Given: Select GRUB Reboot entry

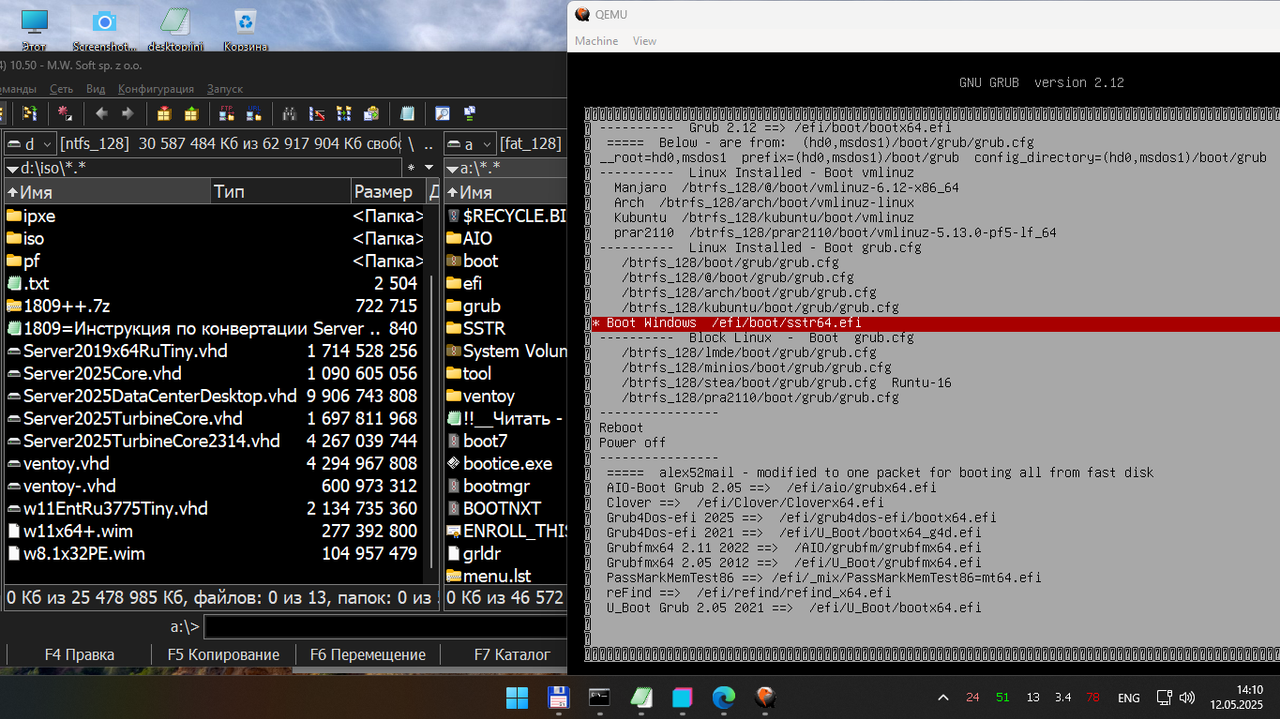Looking at the screenshot, I should point(621,428).
